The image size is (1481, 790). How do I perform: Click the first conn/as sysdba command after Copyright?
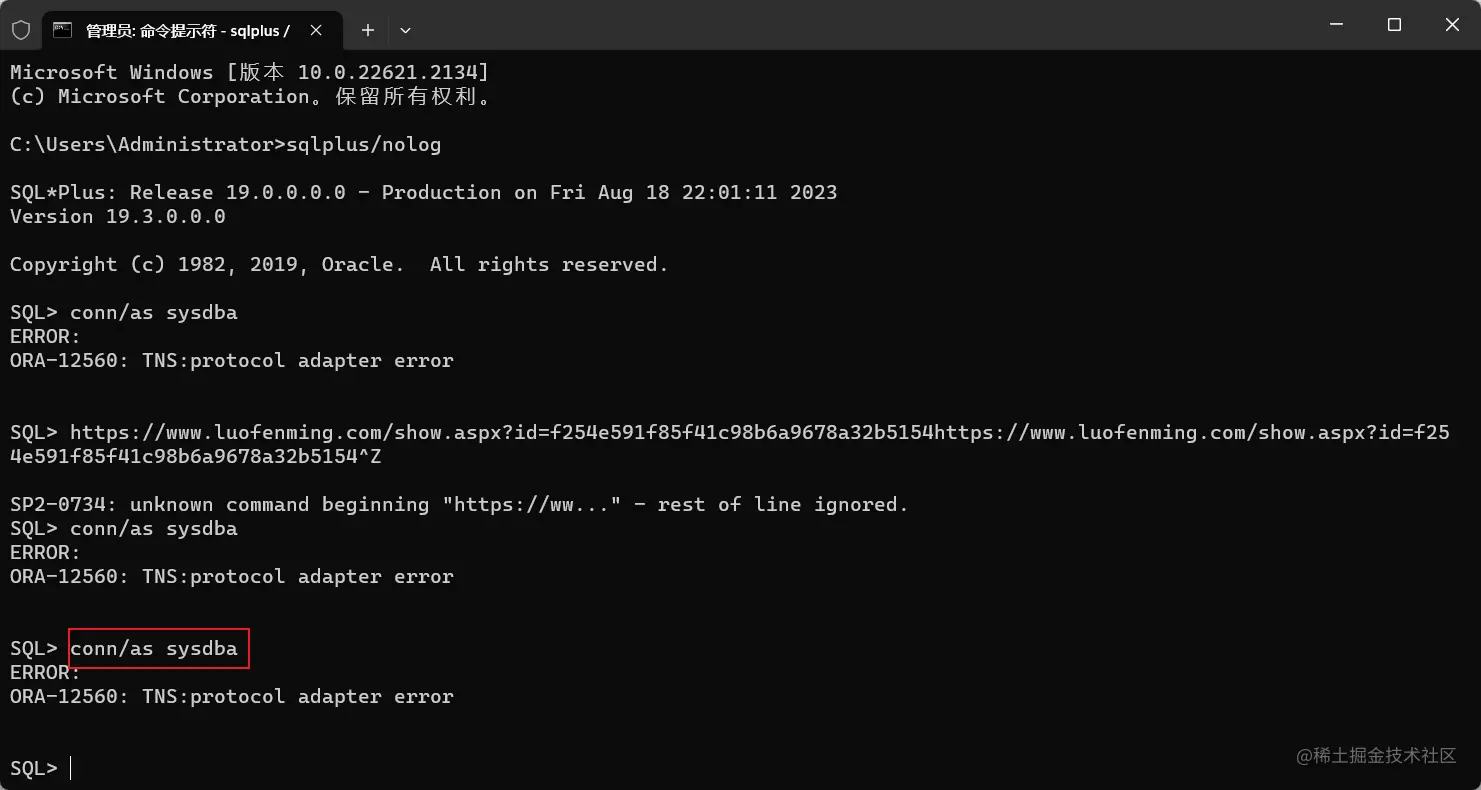(154, 312)
